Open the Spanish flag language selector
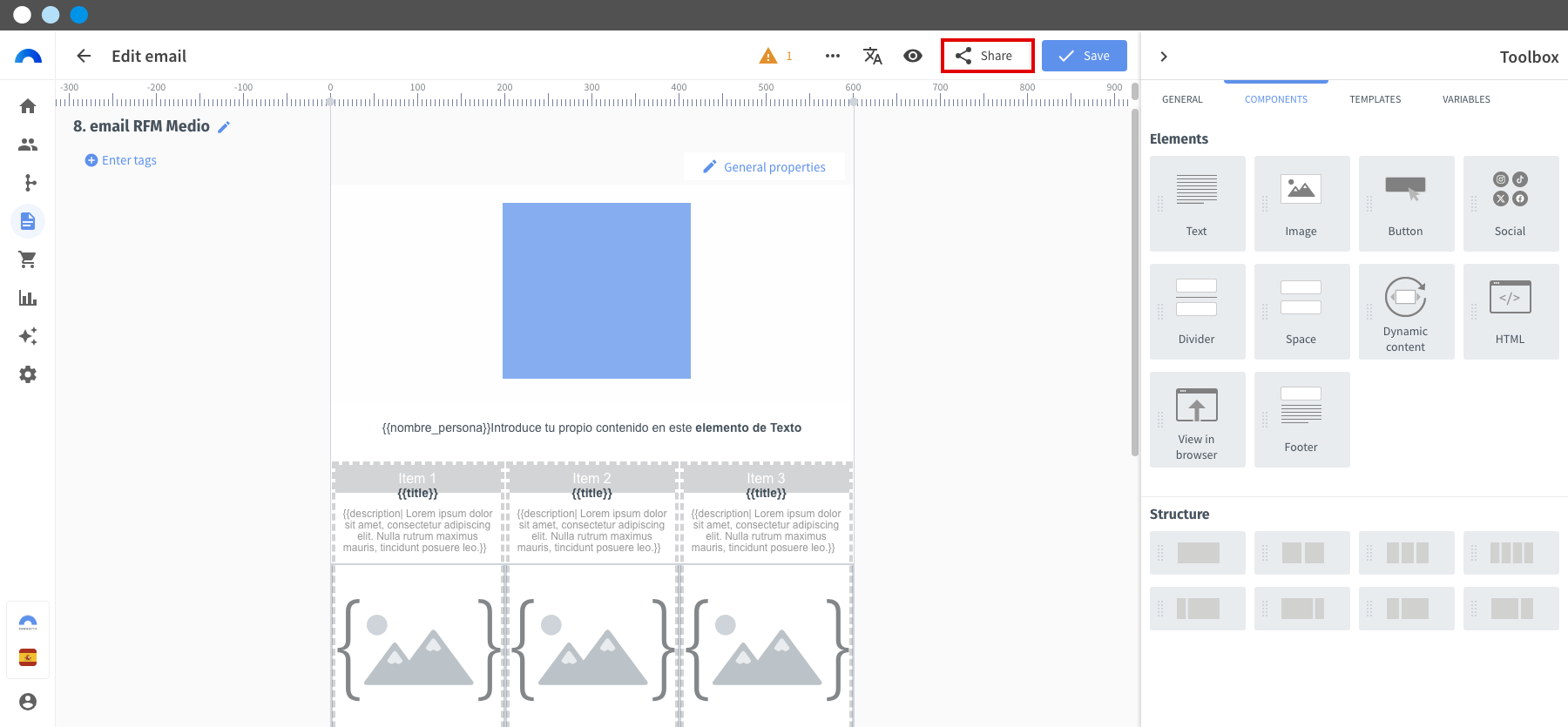Screen dimensions: 1568x727 tap(28, 657)
